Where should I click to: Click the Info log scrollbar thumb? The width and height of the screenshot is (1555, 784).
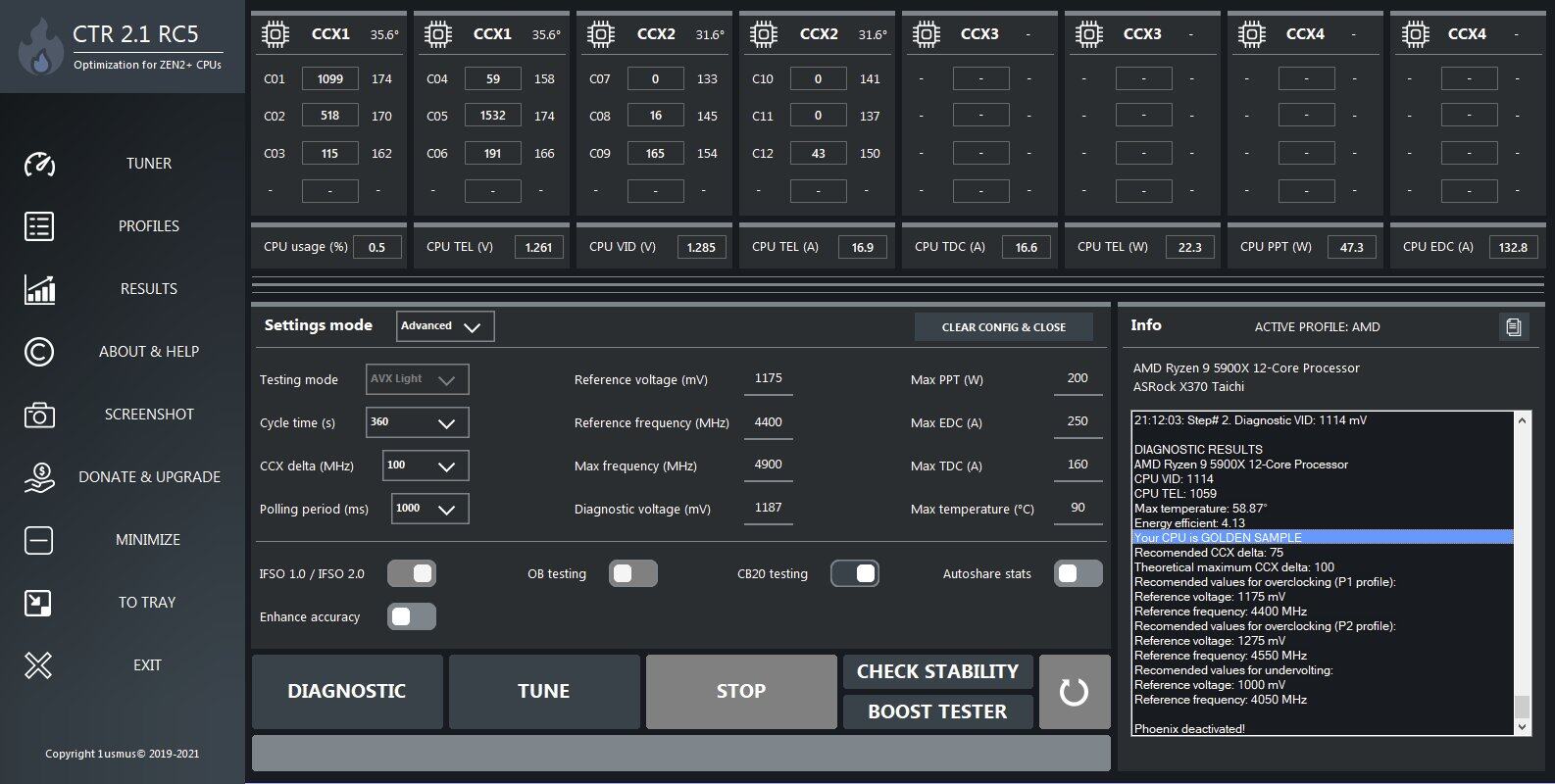(x=1522, y=708)
